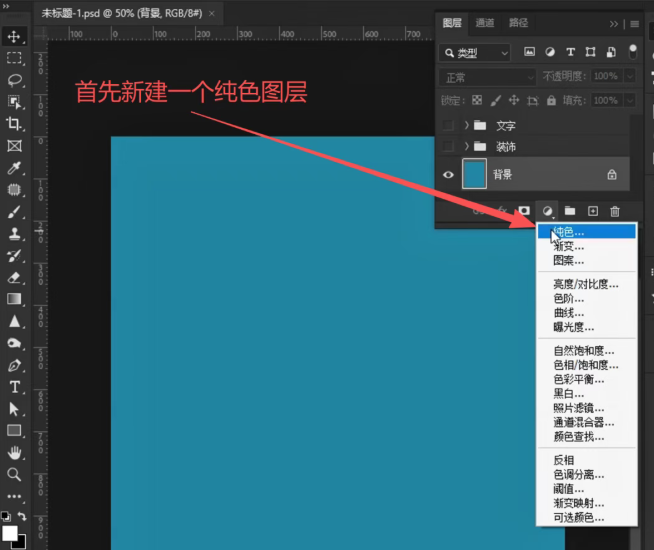Select the Horizontal Type tool
This screenshot has width=654, height=550.
click(14, 387)
